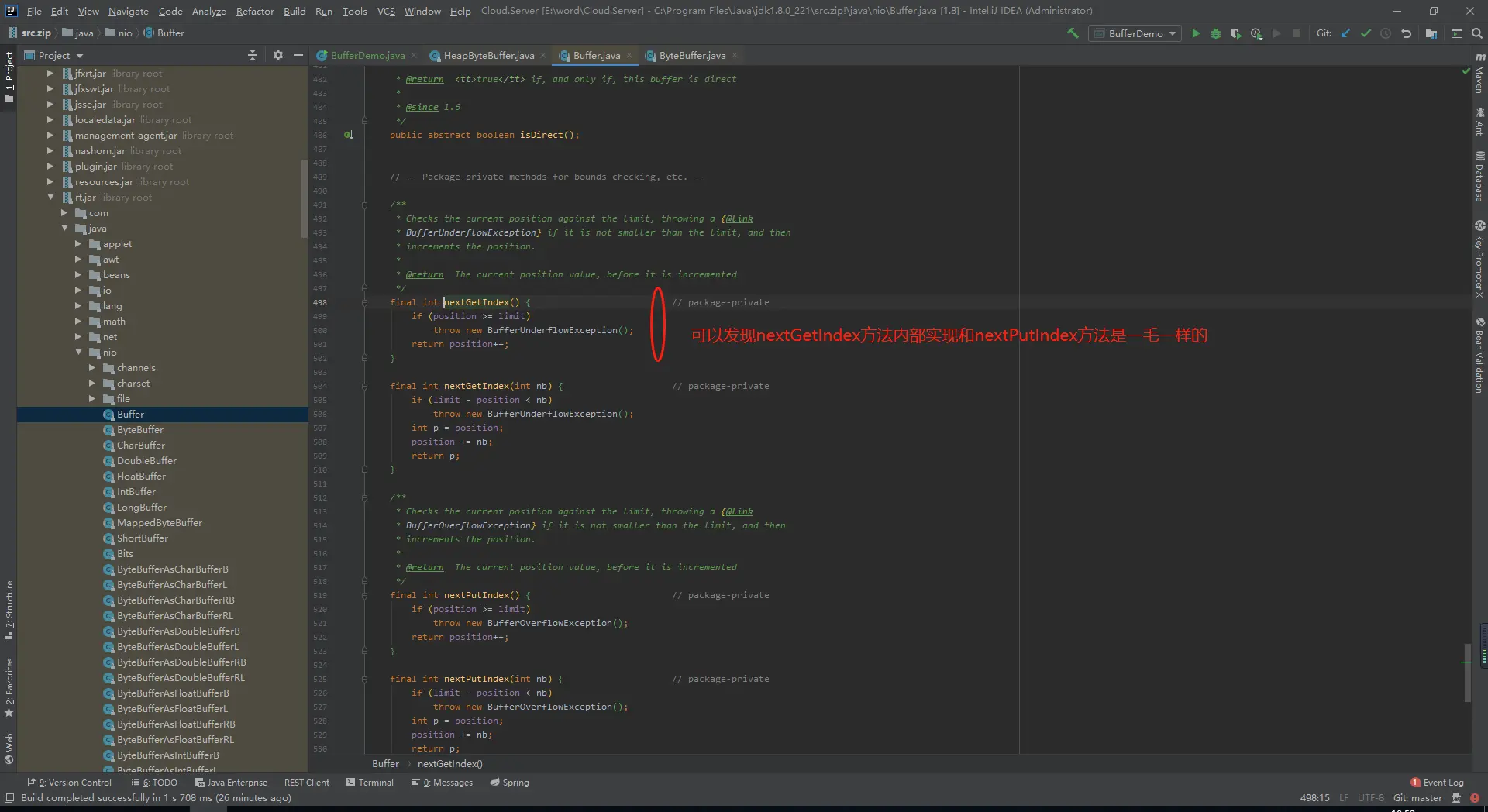Click the Git update project arrow
The width and height of the screenshot is (1488, 812).
[1345, 33]
